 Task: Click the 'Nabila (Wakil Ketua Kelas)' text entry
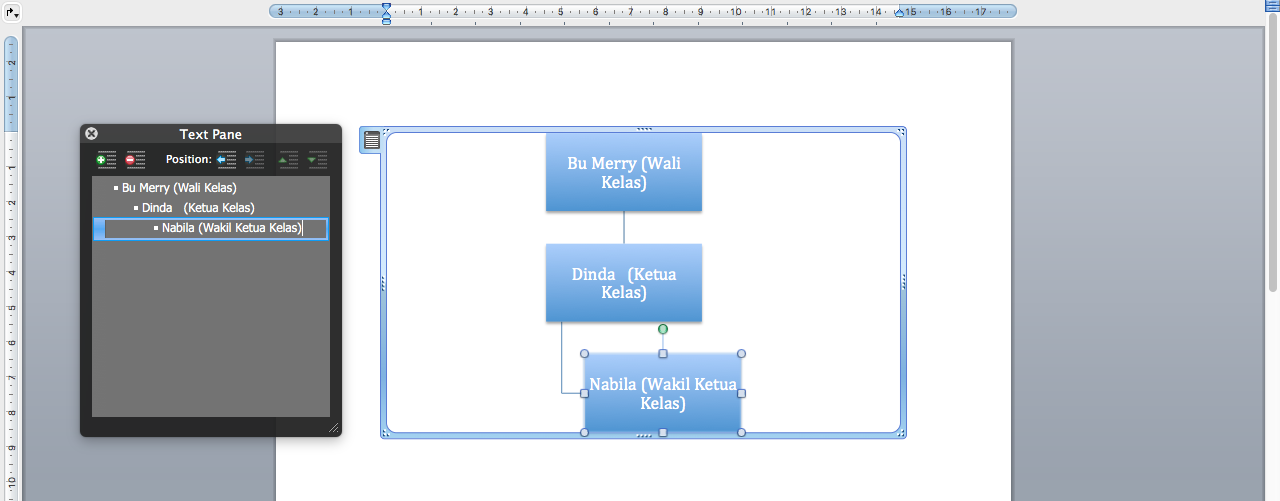click(x=231, y=229)
